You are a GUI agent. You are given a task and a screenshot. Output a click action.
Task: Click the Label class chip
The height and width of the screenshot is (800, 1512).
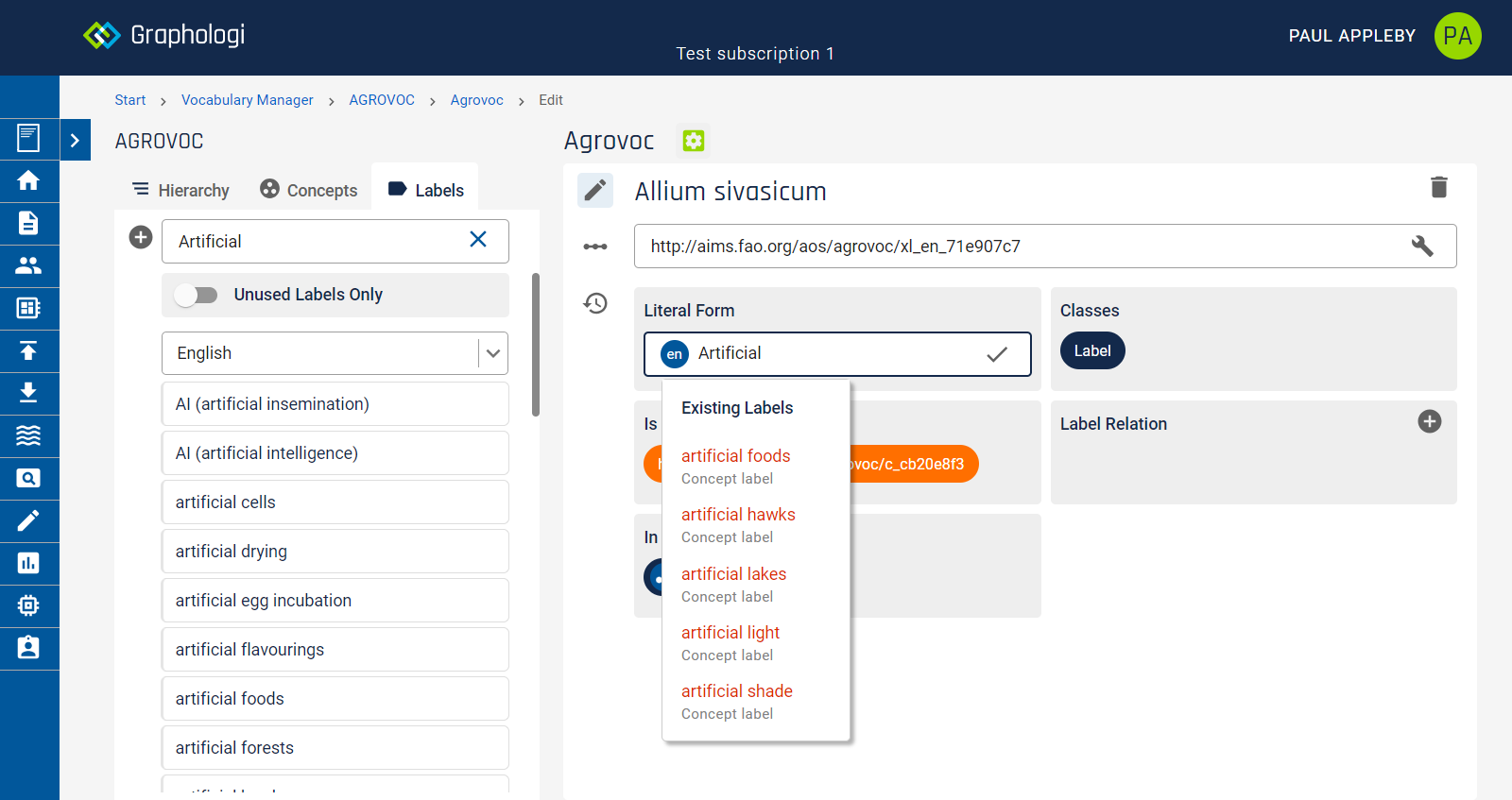pos(1092,350)
